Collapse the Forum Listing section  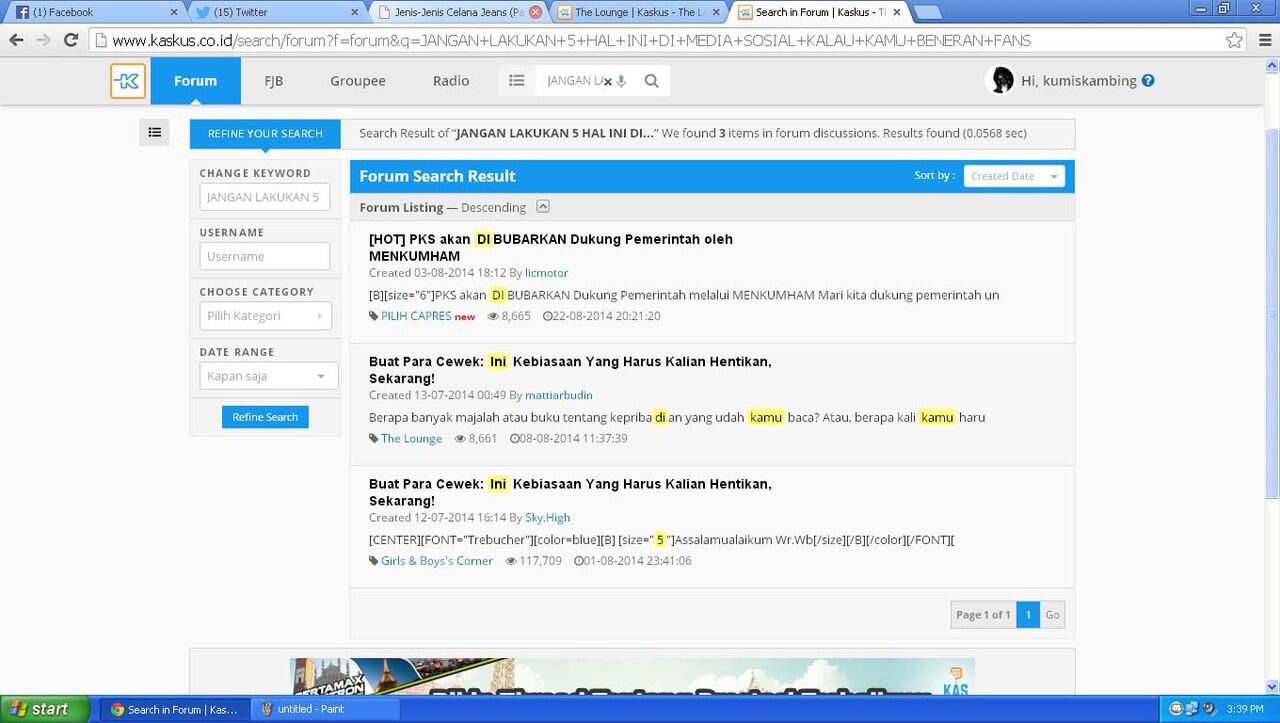542,207
